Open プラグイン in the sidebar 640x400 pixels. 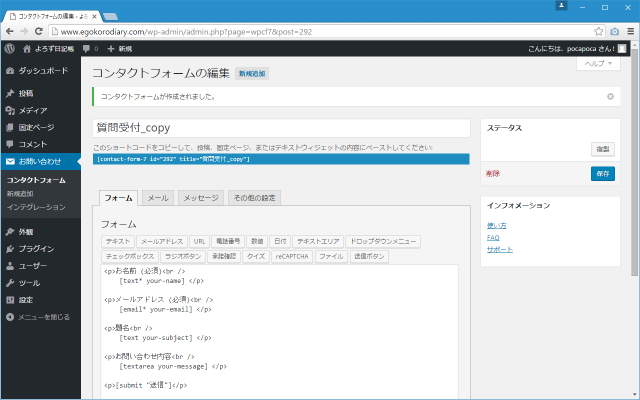click(x=35, y=248)
